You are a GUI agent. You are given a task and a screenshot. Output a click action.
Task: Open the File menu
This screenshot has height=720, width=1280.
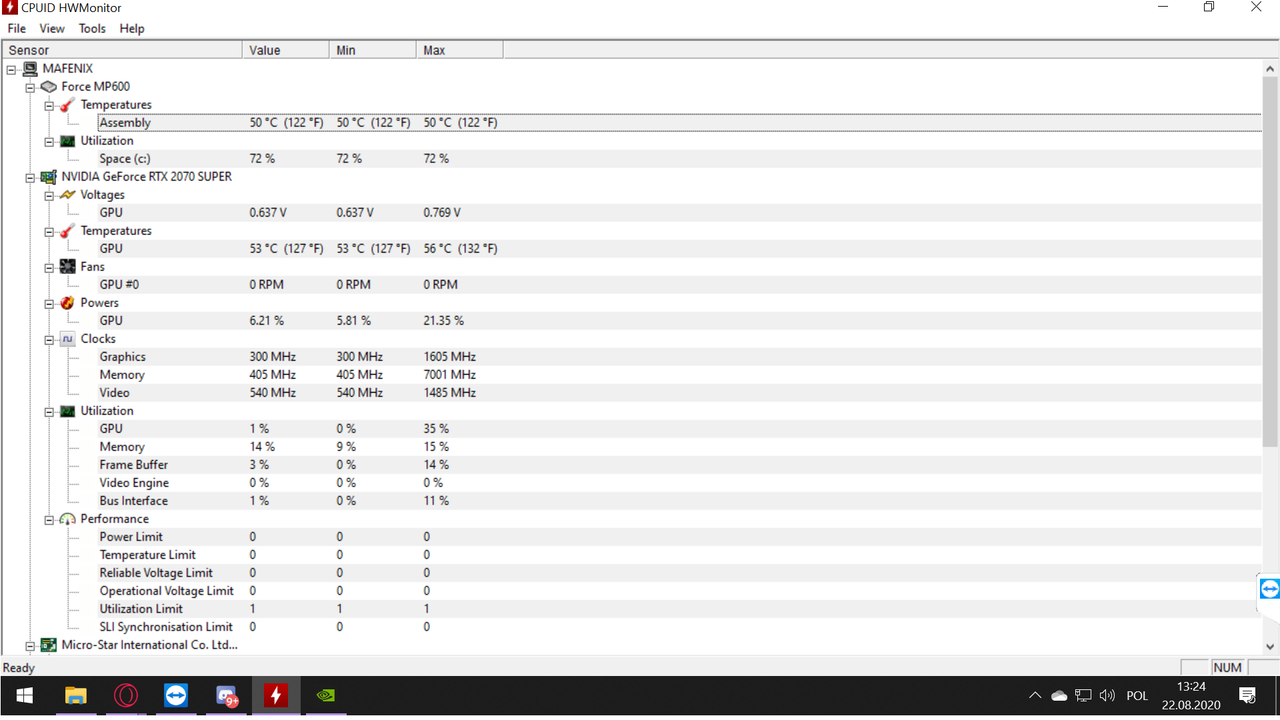point(16,29)
